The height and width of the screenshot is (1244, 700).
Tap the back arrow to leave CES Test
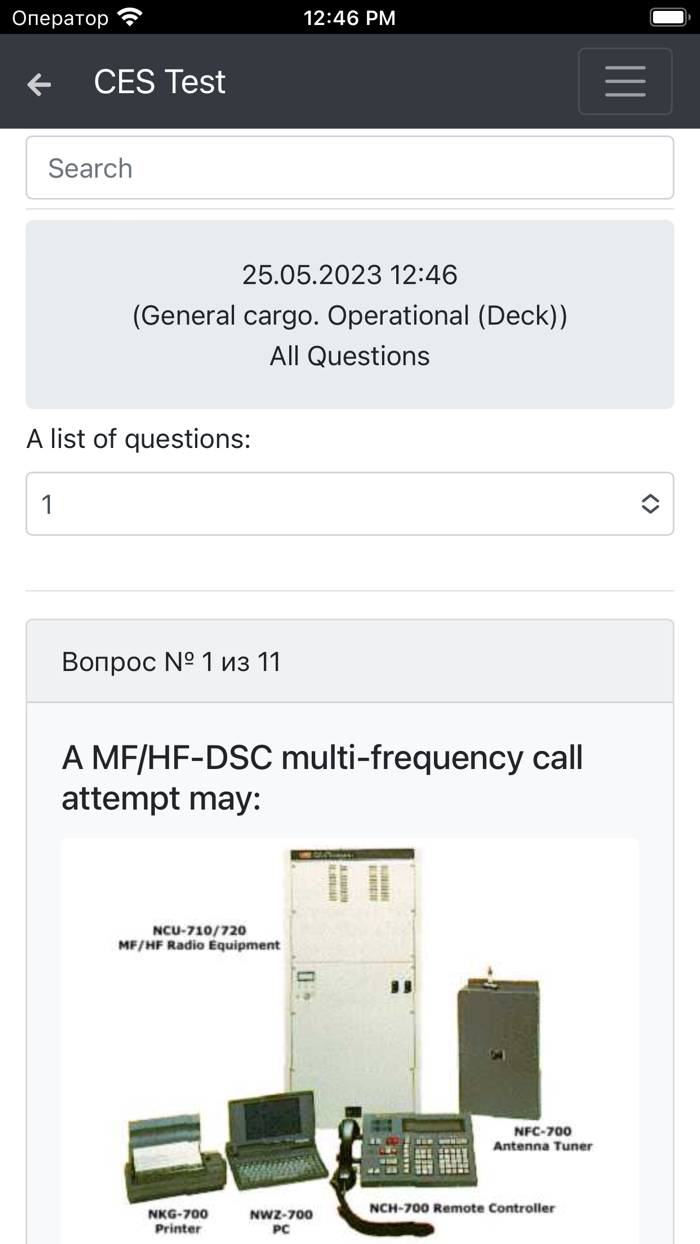coord(38,83)
